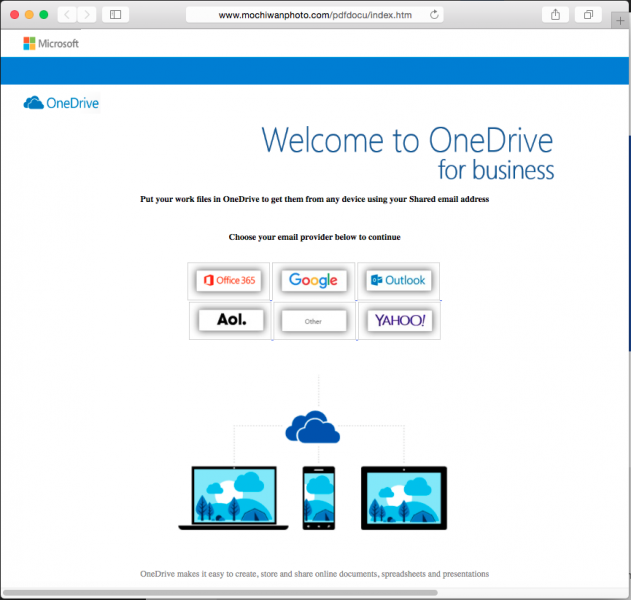Image resolution: width=631 pixels, height=600 pixels.
Task: Open the Share menu icon
Action: (x=555, y=15)
